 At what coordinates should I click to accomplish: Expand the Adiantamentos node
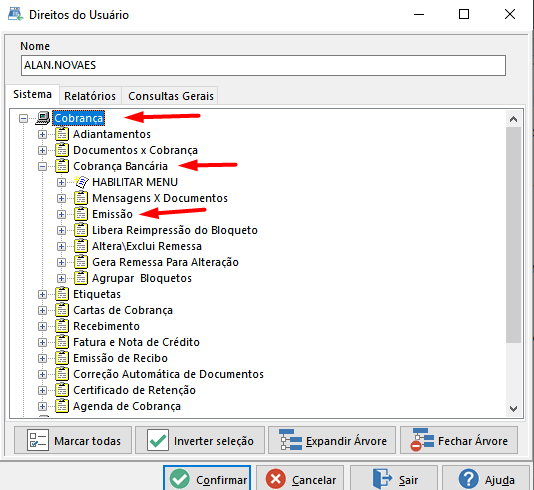(43, 135)
